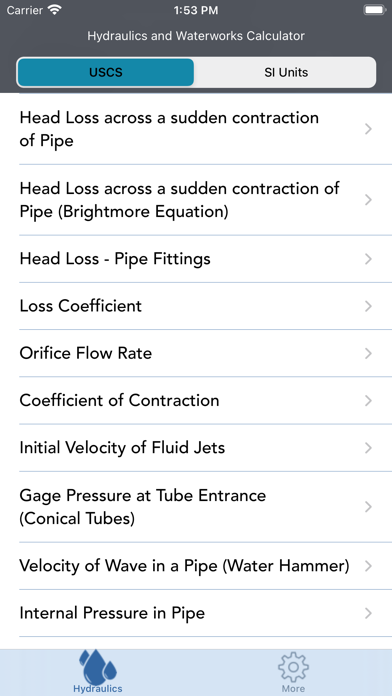Switch to the More tab label
The height and width of the screenshot is (696, 392).
pyautogui.click(x=293, y=689)
